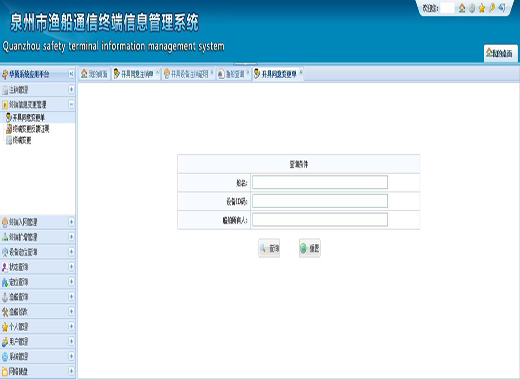Click the wrench tools icon in sidebar
The width and height of the screenshot is (520, 380).
[5, 312]
